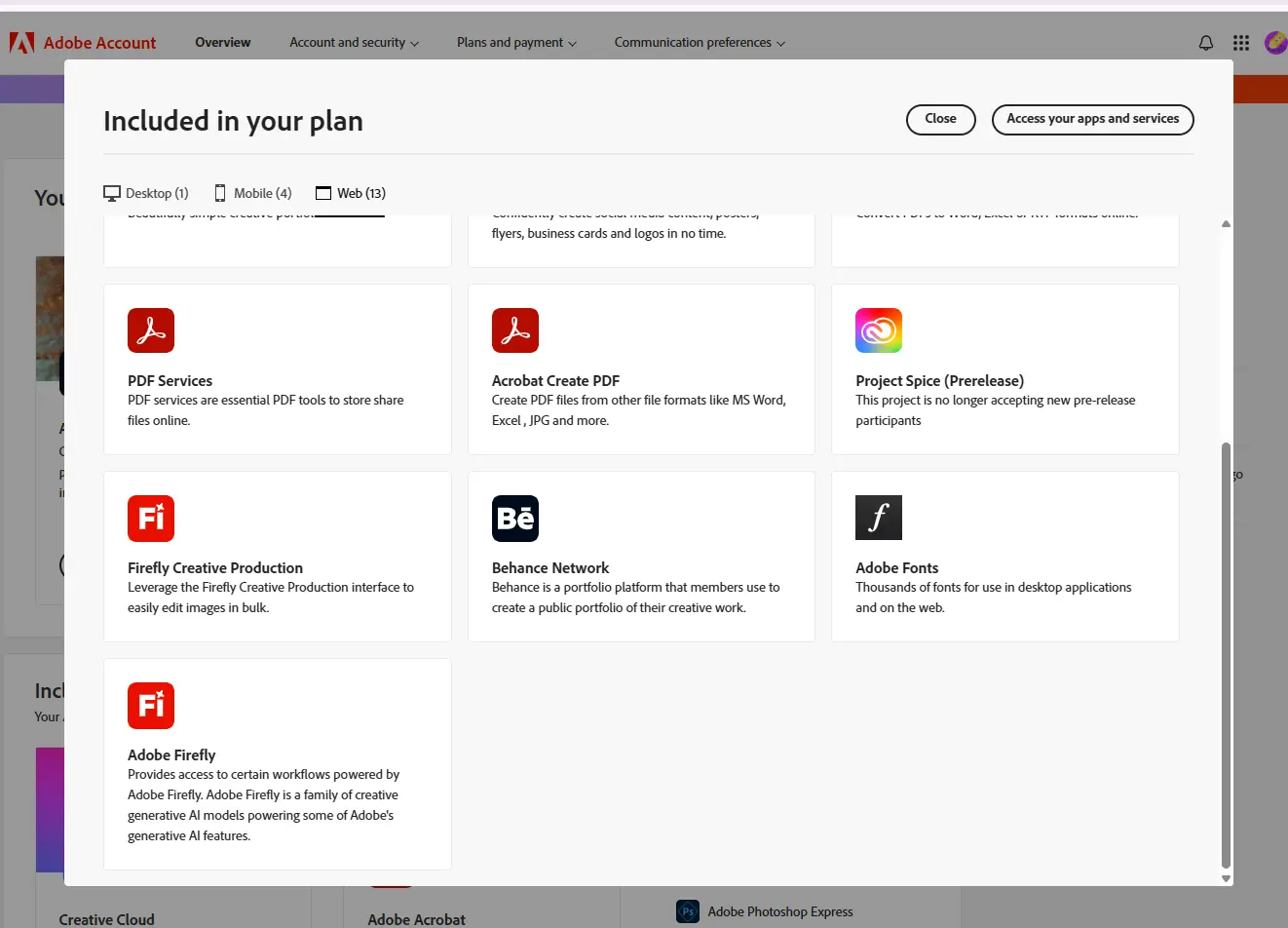Click the dialog scrollbar down arrow

pos(1226,878)
